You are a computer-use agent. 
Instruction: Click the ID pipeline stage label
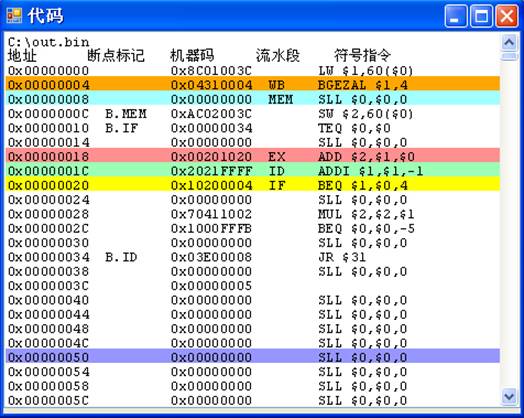point(277,171)
